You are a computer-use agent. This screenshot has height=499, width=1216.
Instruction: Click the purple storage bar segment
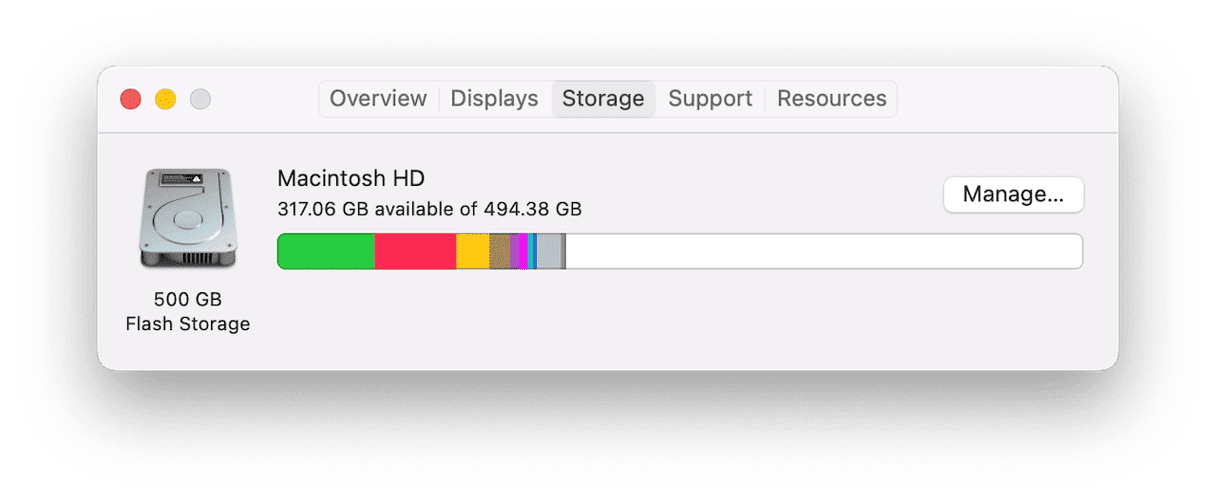pyautogui.click(x=515, y=251)
